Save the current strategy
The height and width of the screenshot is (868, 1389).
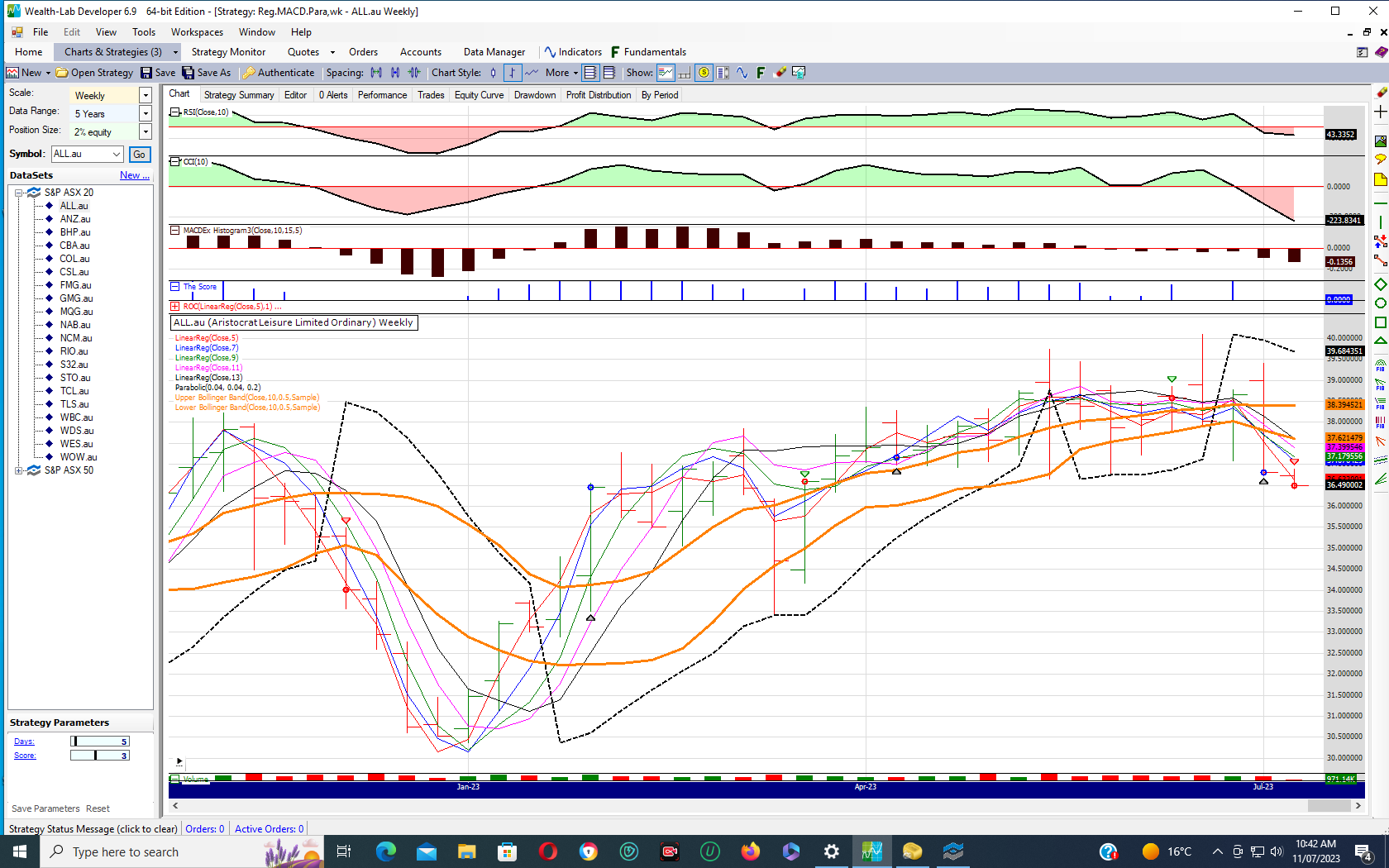pyautogui.click(x=158, y=73)
